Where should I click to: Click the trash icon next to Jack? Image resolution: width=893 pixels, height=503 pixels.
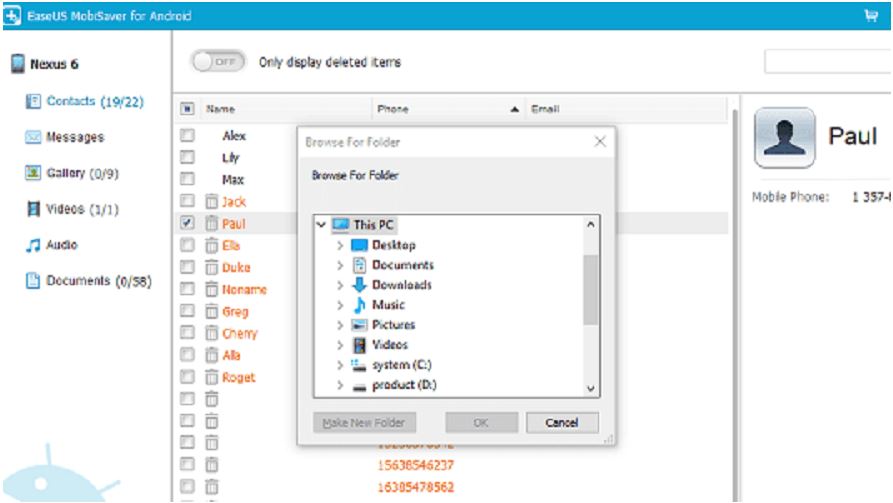pyautogui.click(x=211, y=201)
